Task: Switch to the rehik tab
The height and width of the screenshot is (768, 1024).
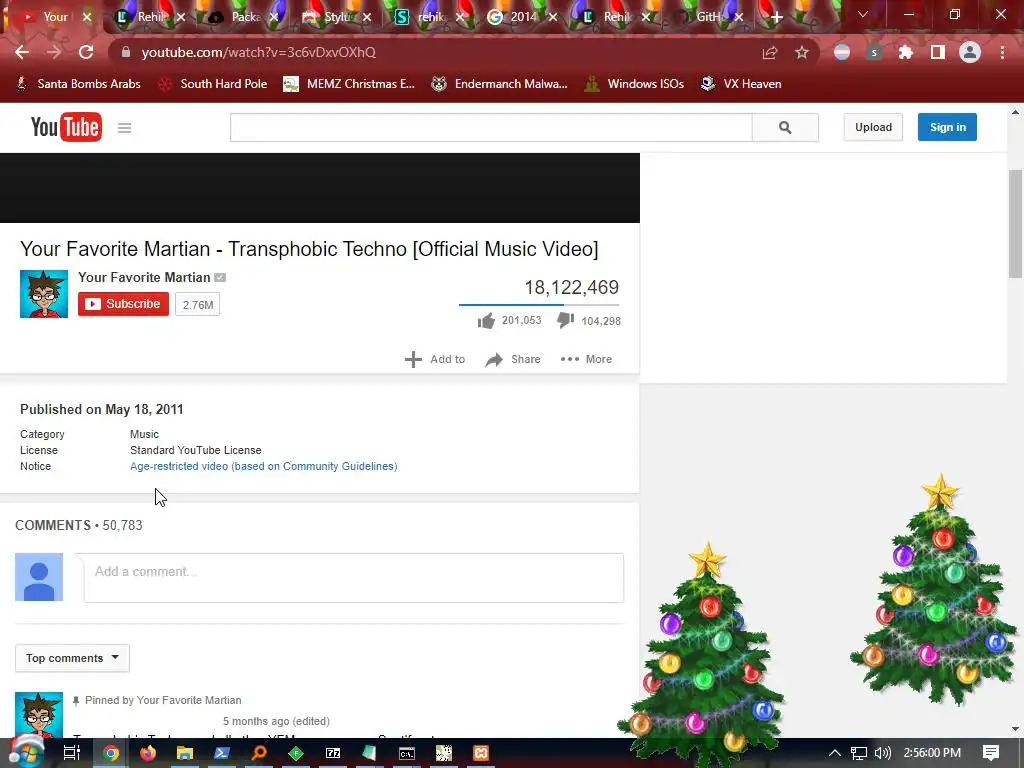Action: point(429,17)
